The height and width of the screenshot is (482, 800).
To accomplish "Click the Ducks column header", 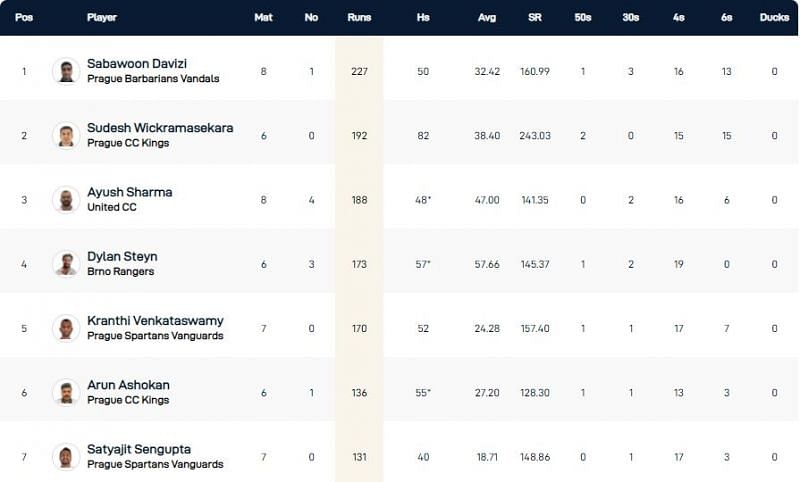I will click(x=773, y=18).
